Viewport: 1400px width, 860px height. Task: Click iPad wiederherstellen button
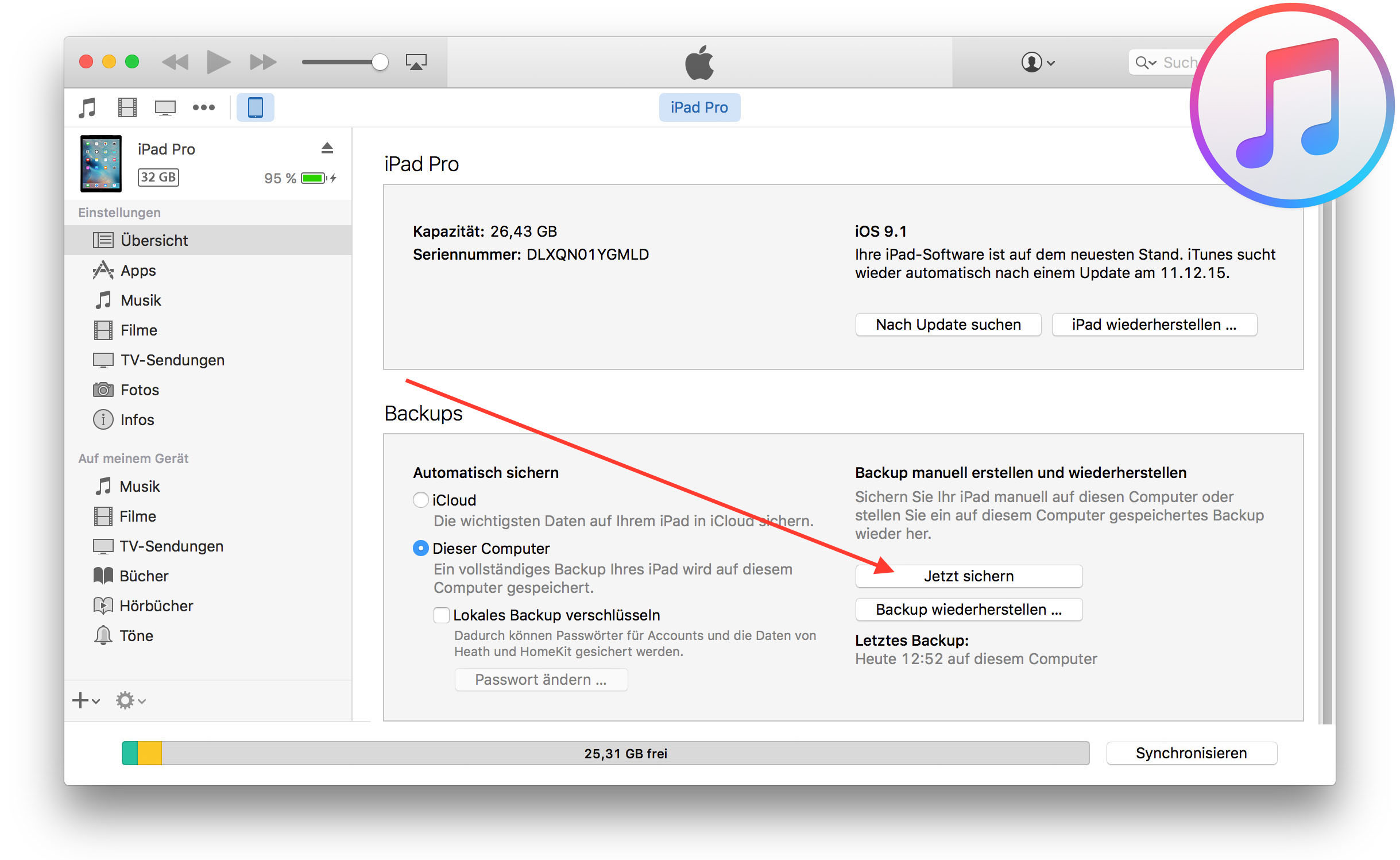(1154, 325)
